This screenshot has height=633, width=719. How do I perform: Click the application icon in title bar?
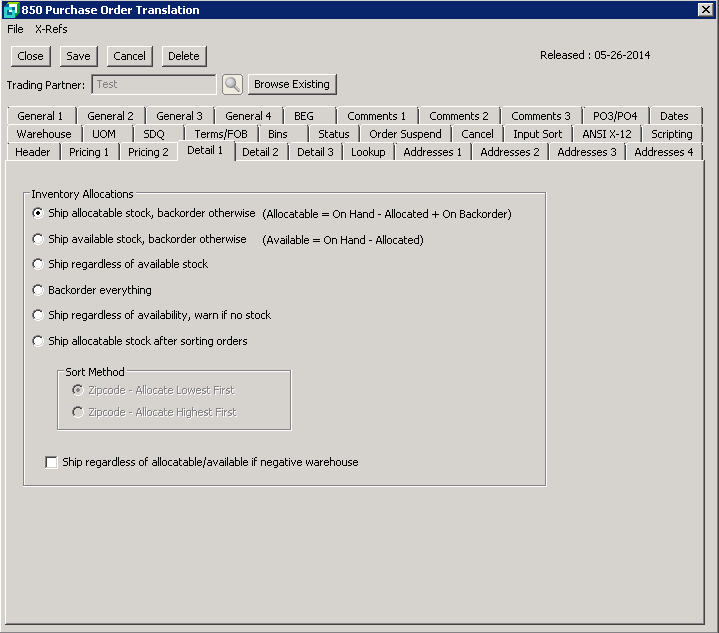pos(10,10)
